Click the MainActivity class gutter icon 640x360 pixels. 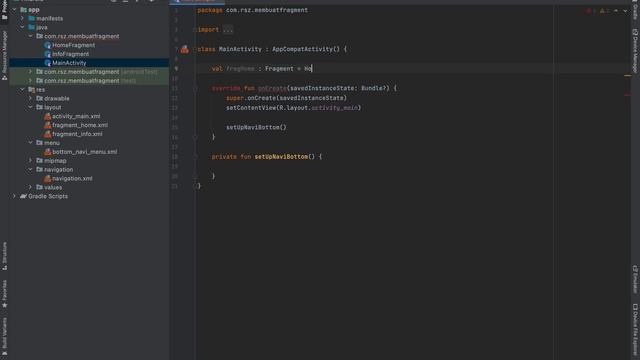pyautogui.click(x=185, y=49)
